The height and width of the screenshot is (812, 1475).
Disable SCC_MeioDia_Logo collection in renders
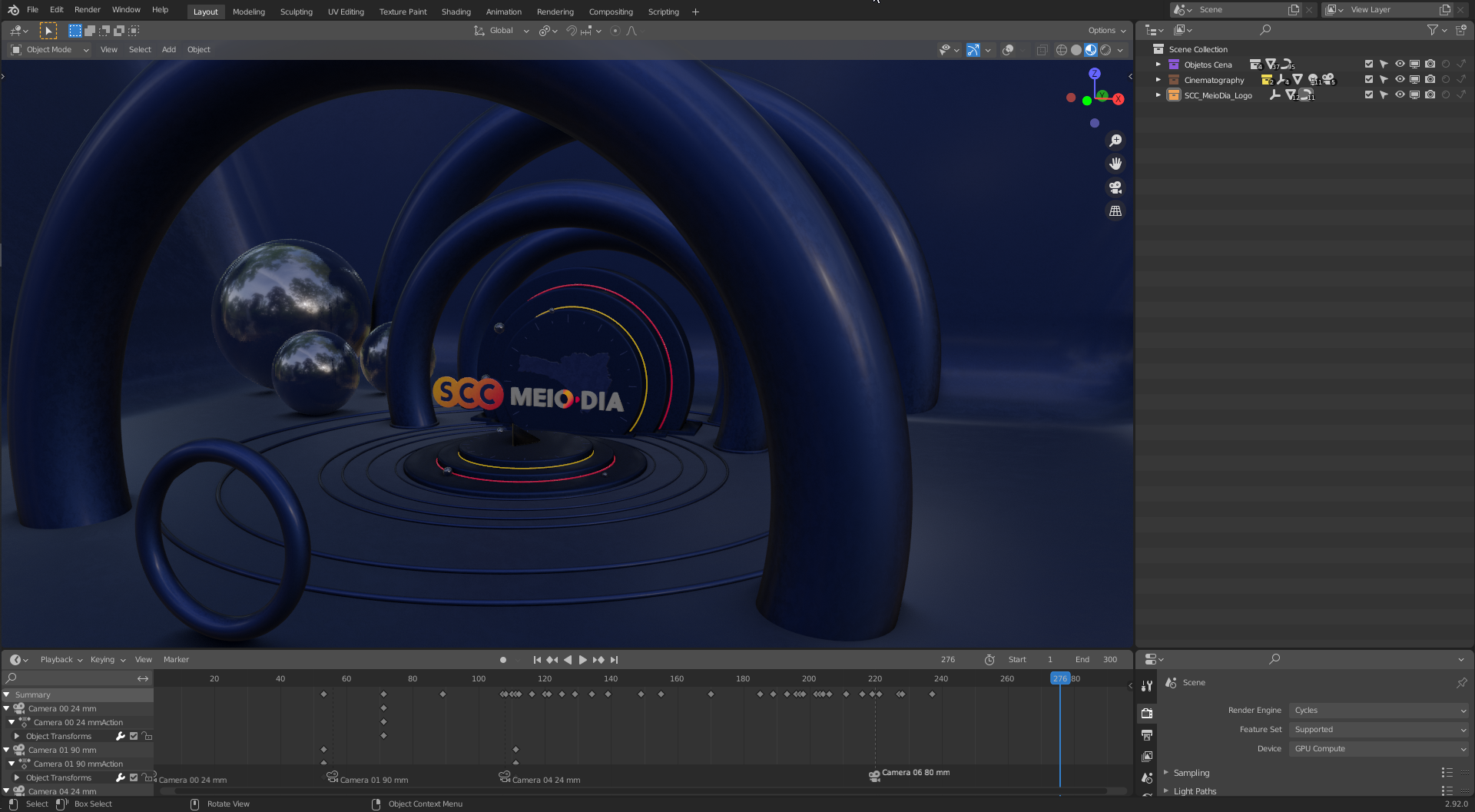click(x=1430, y=95)
